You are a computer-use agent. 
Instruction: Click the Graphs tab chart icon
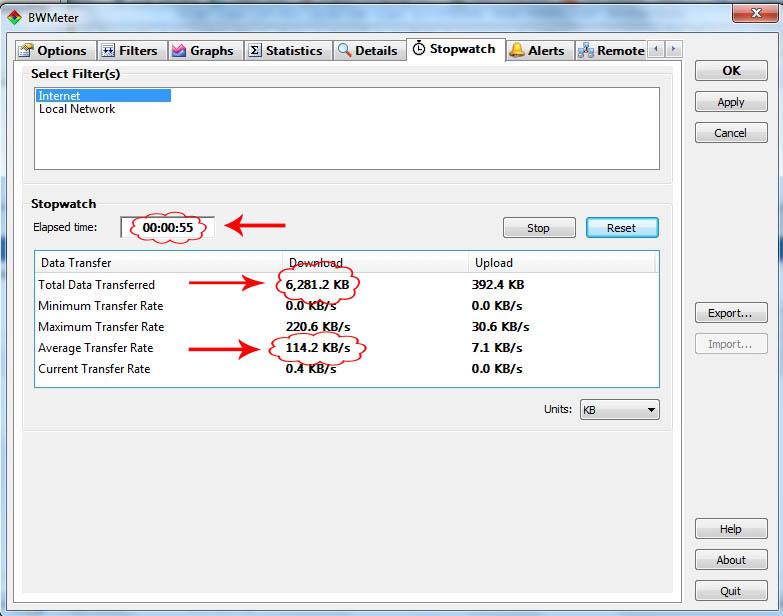tap(179, 50)
